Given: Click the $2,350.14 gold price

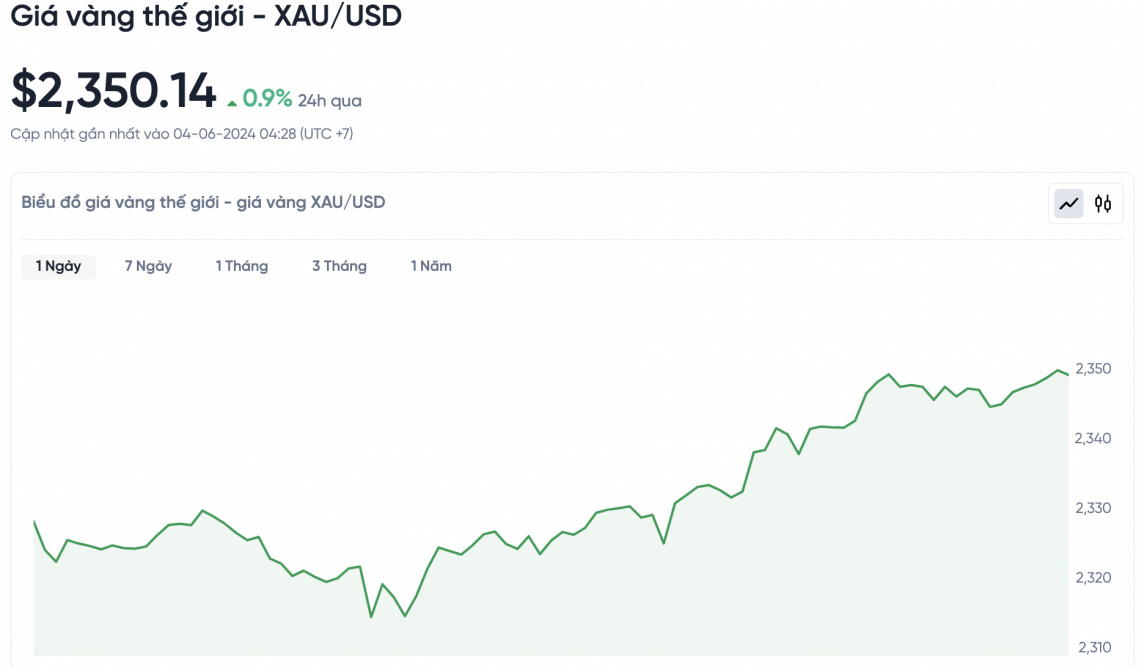Looking at the screenshot, I should click(114, 91).
